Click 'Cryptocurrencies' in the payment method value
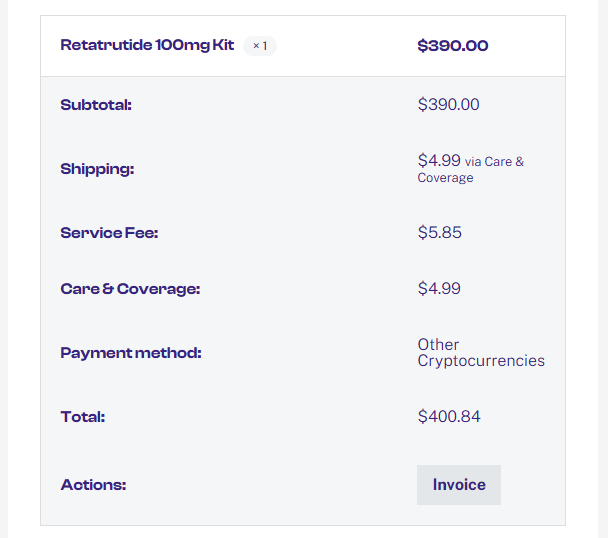Viewport: 608px width, 538px height. (x=481, y=361)
